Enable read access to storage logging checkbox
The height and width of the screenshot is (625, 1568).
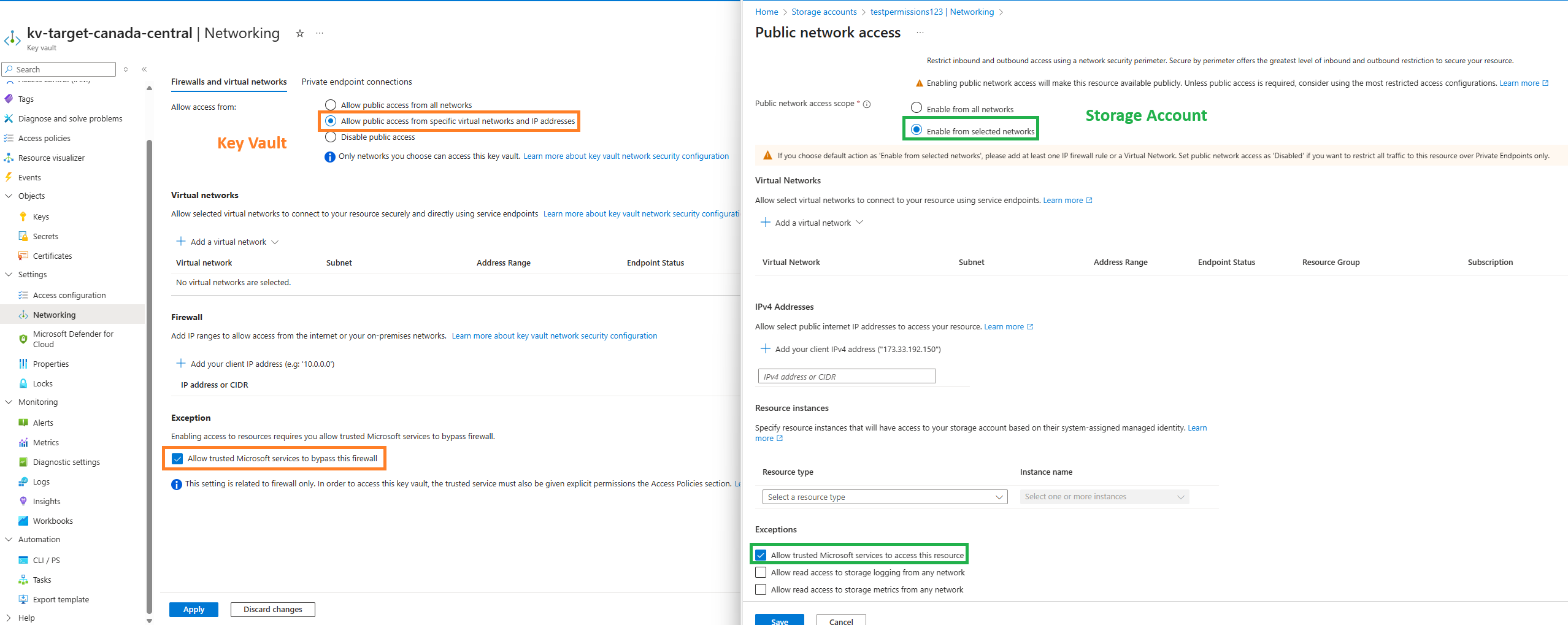click(x=761, y=572)
